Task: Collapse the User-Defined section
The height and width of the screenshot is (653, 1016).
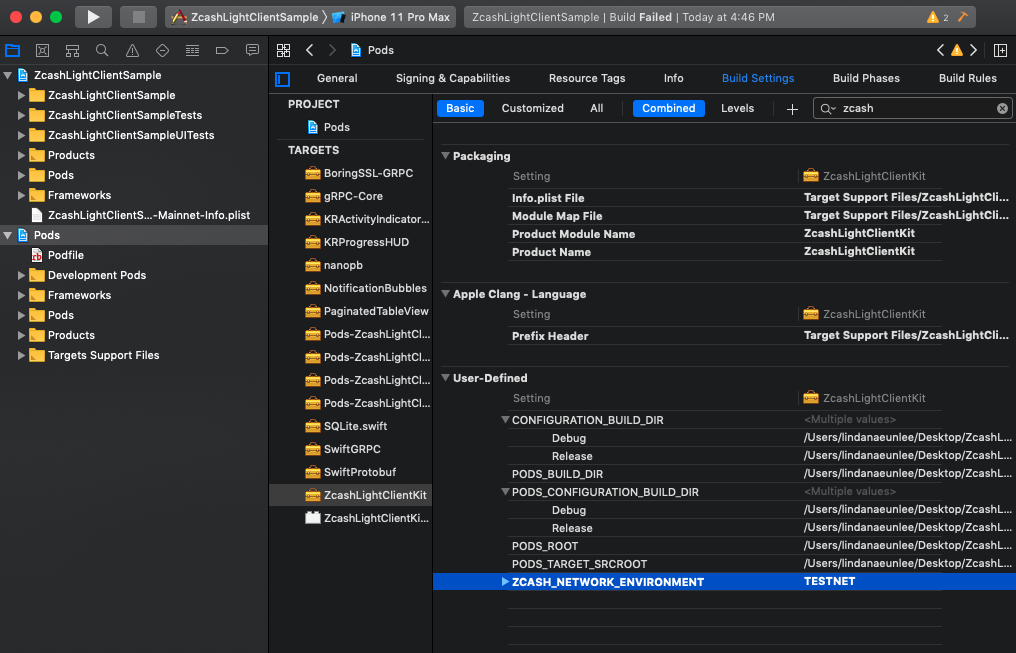Action: point(446,378)
